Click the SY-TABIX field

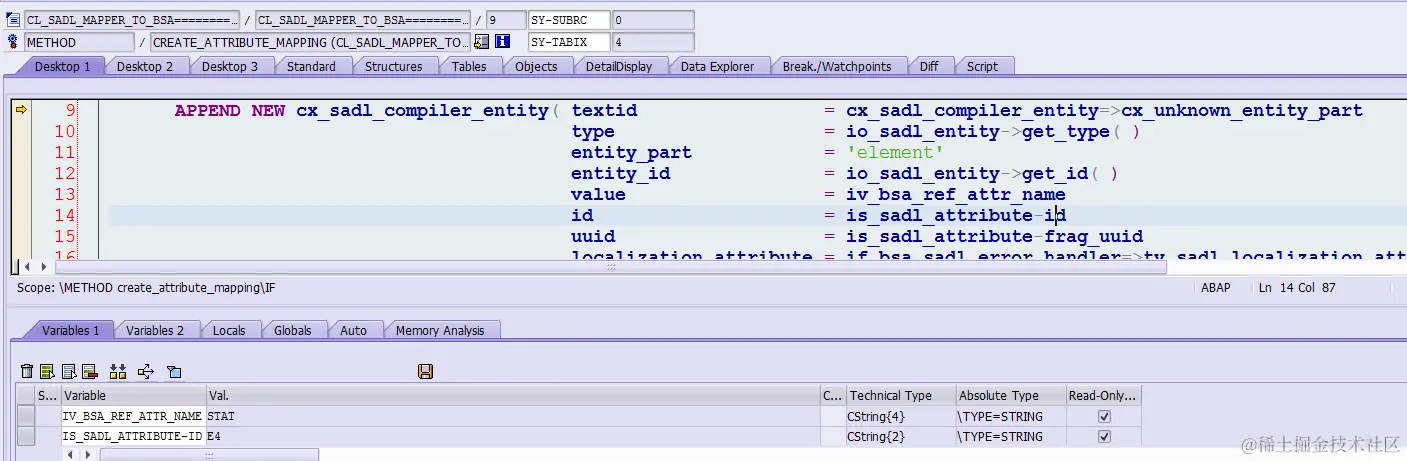(569, 42)
